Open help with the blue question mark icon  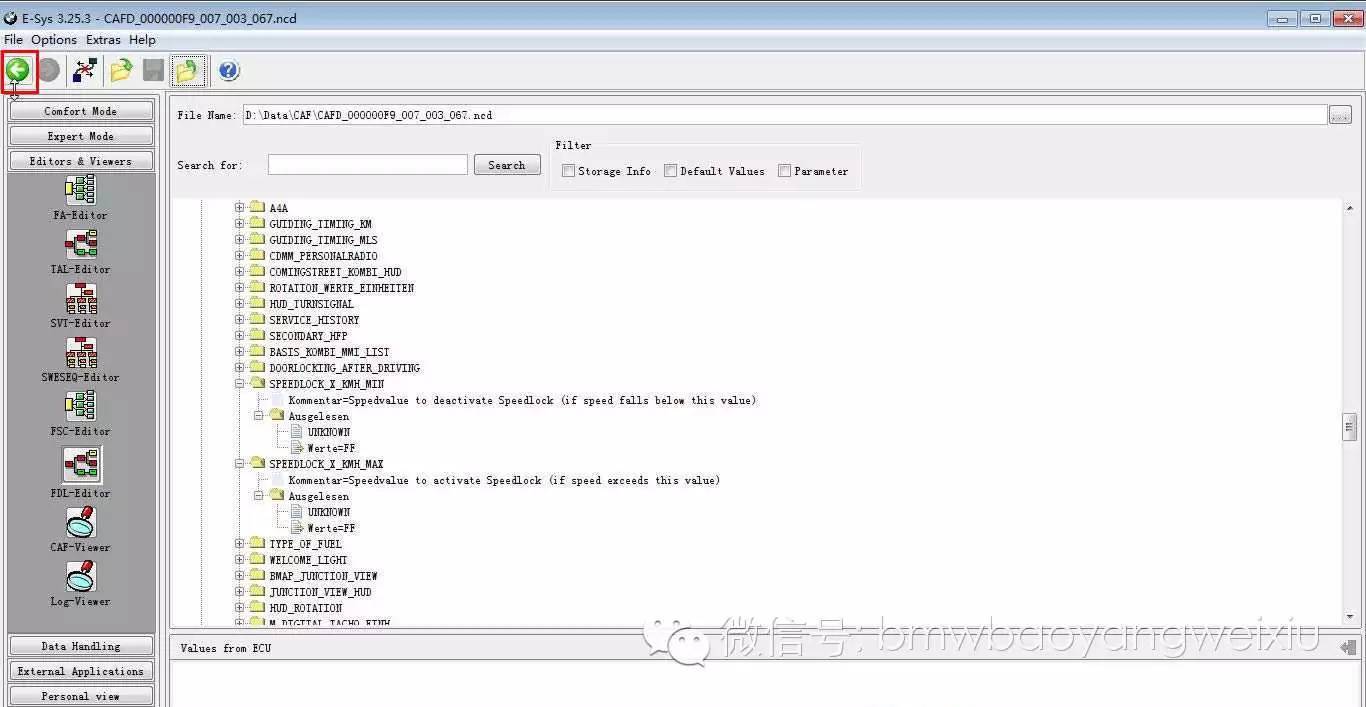(x=229, y=70)
